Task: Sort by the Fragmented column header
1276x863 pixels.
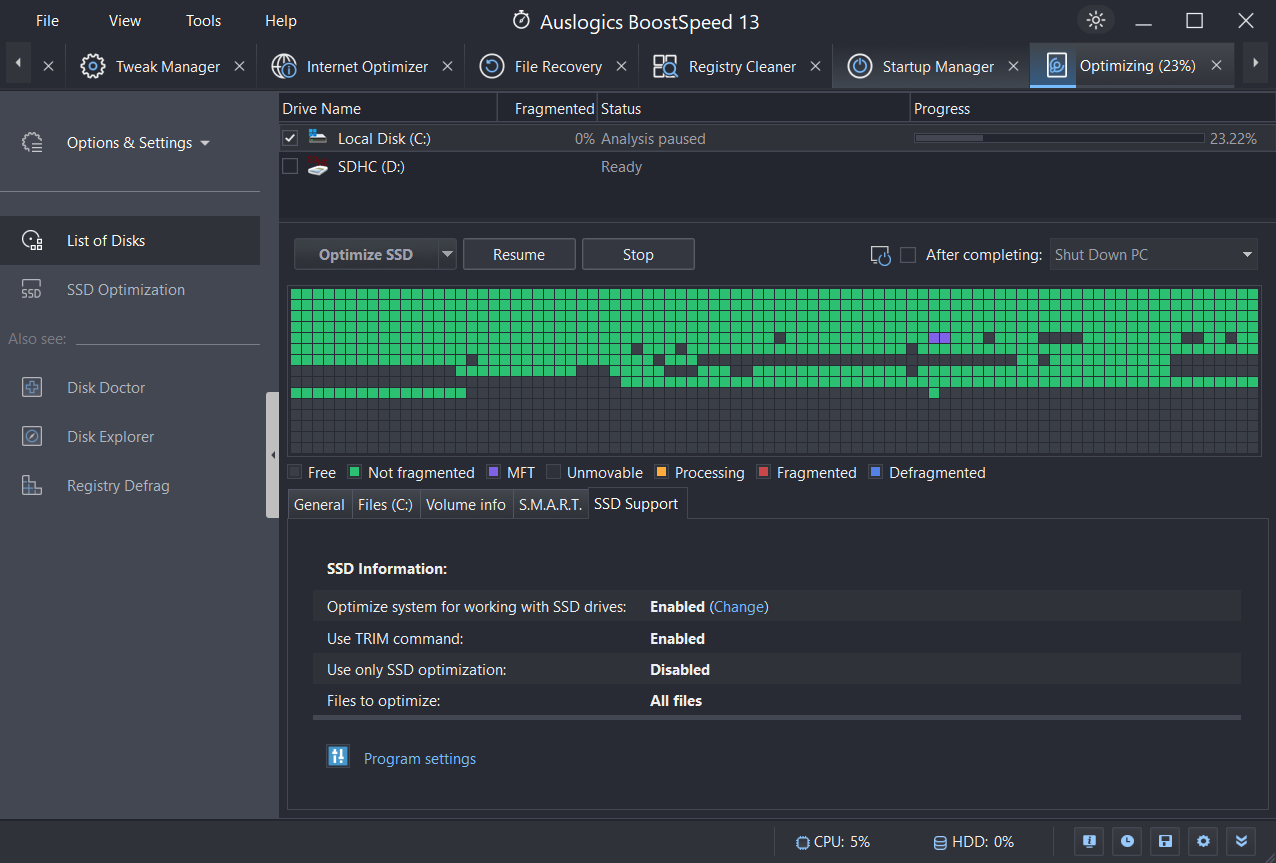Action: click(547, 108)
